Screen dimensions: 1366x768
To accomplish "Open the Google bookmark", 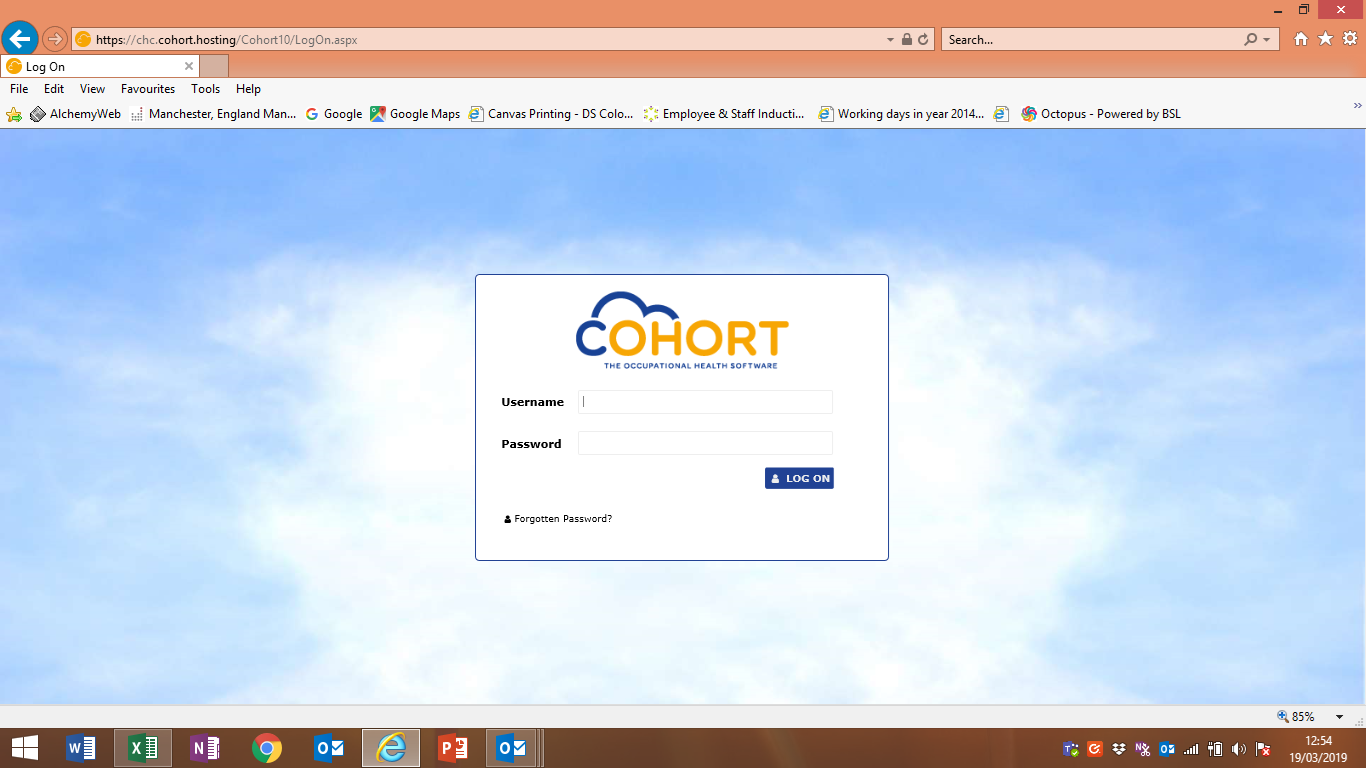I will tap(333, 114).
